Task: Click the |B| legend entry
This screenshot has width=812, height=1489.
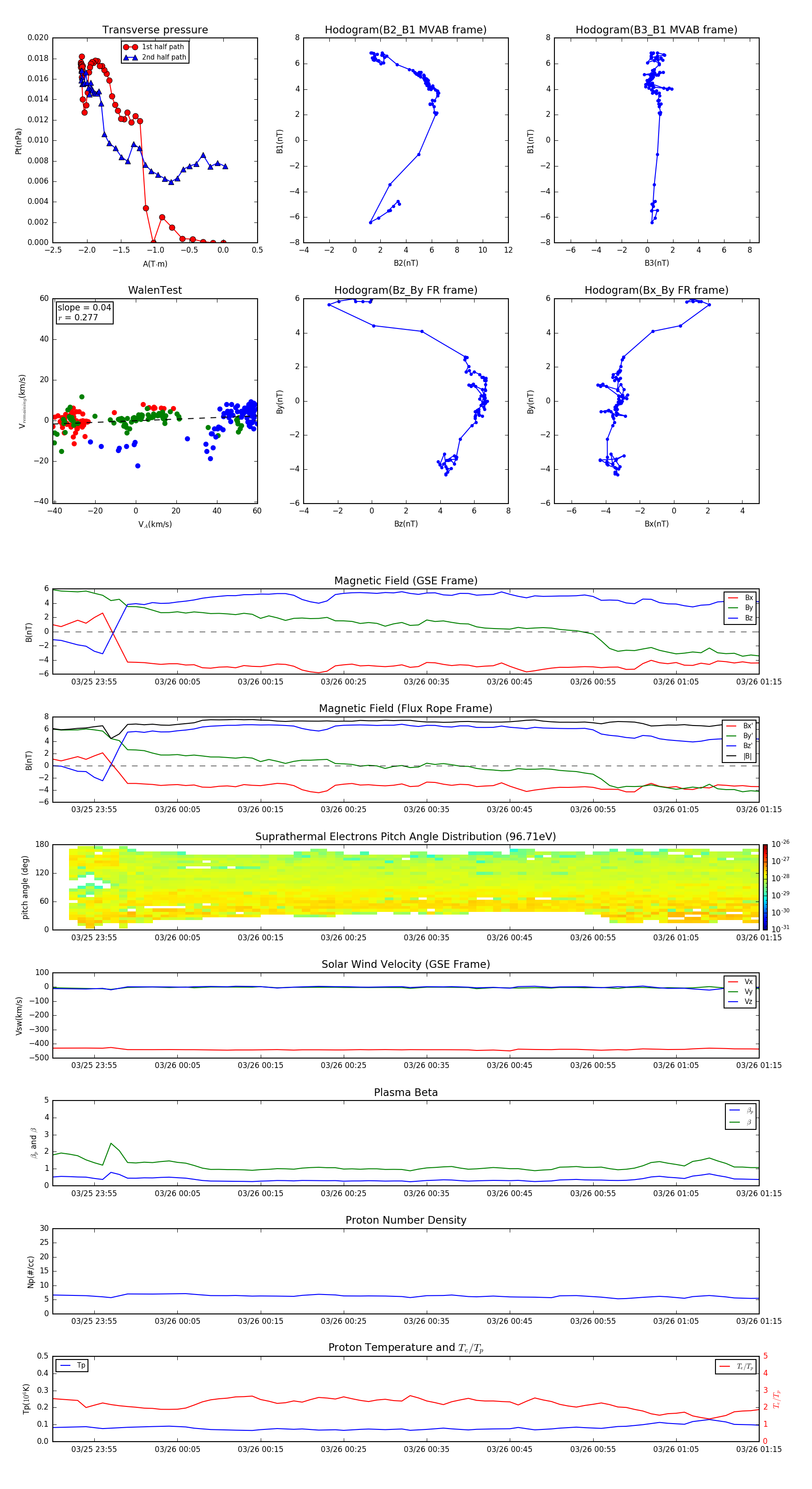Action: pos(740,756)
